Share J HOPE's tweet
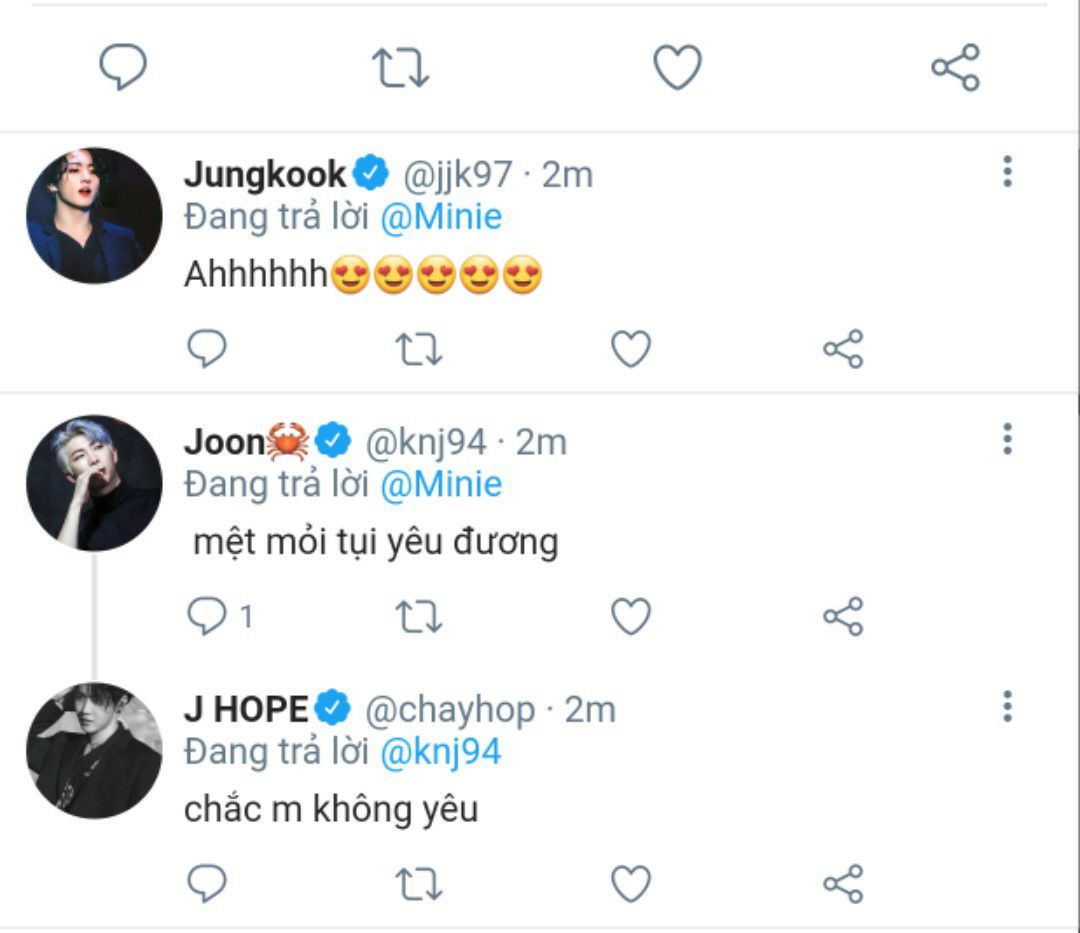 pyautogui.click(x=843, y=884)
